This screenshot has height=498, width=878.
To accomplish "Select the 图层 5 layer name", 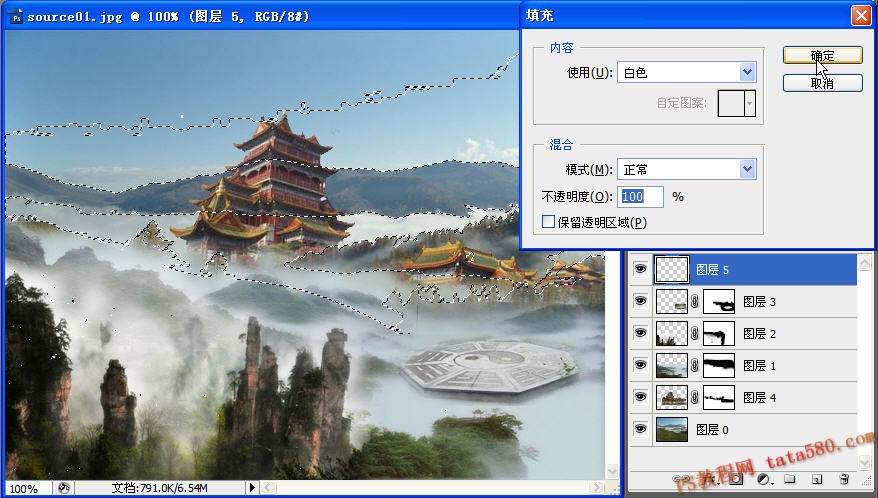I will click(x=712, y=270).
